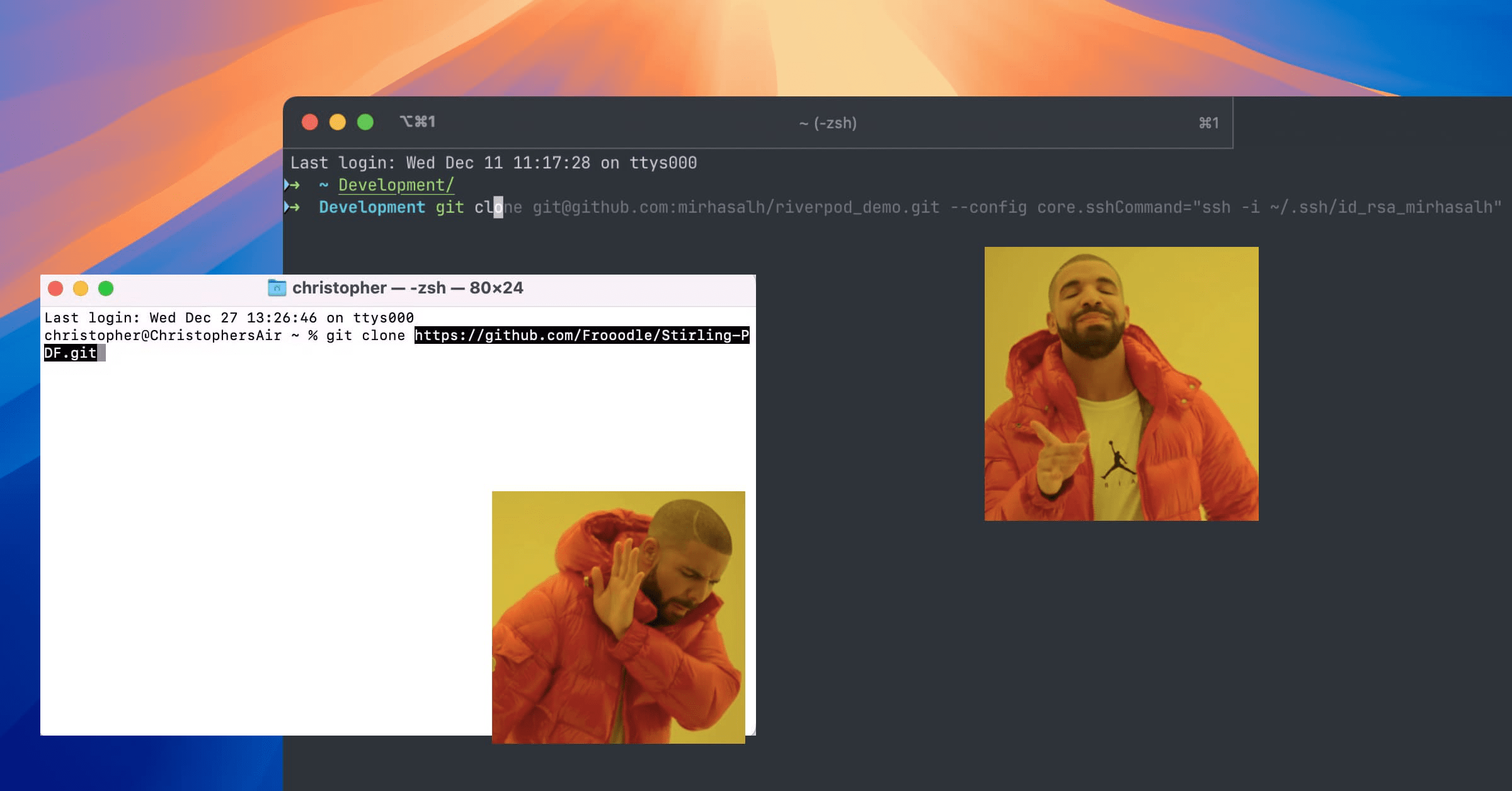Image resolution: width=1512 pixels, height=791 pixels.
Task: Zoom the christopher Terminal window with green button
Action: (x=106, y=288)
